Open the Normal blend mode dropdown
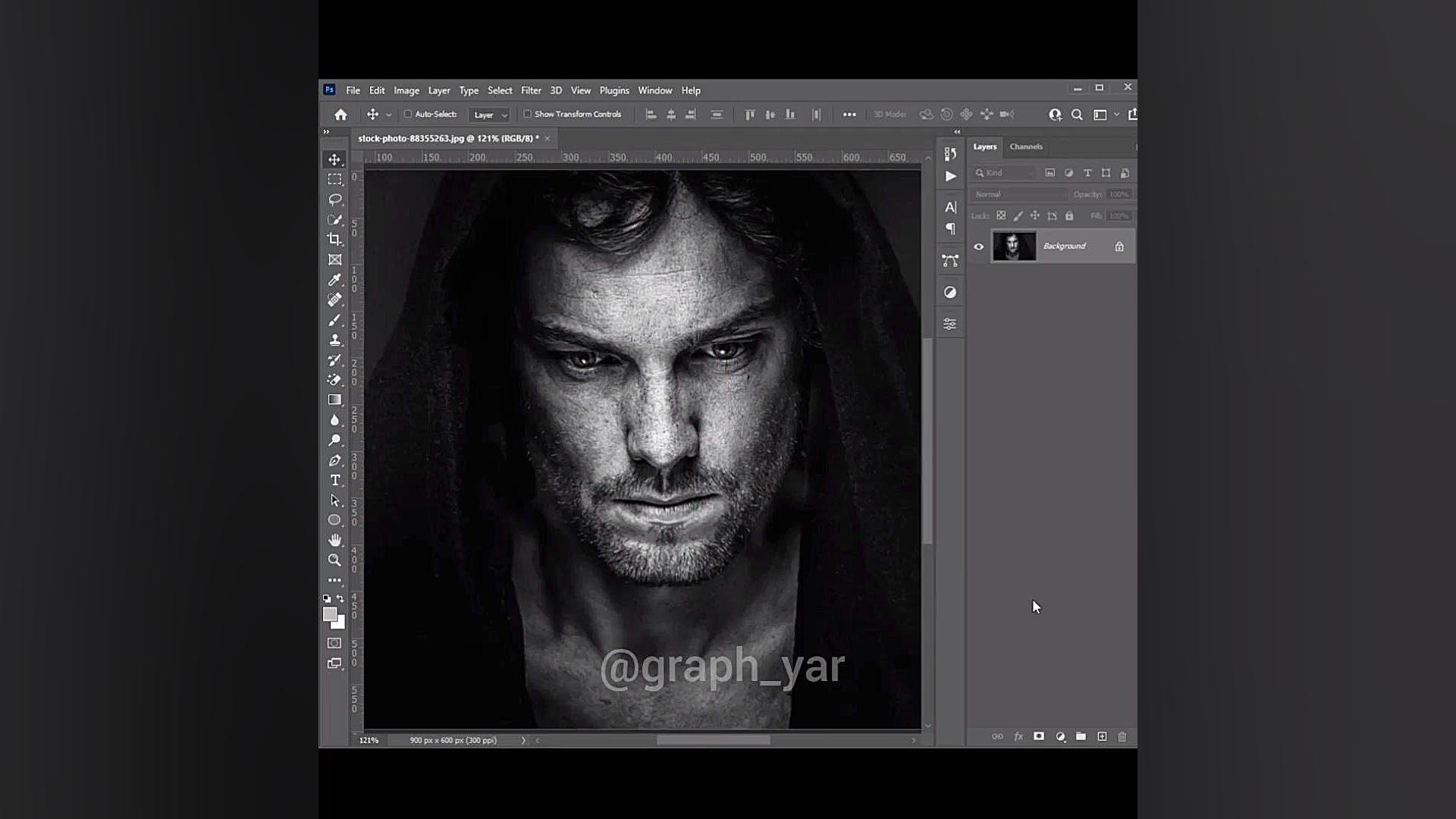Image resolution: width=1456 pixels, height=819 pixels. coord(1019,195)
